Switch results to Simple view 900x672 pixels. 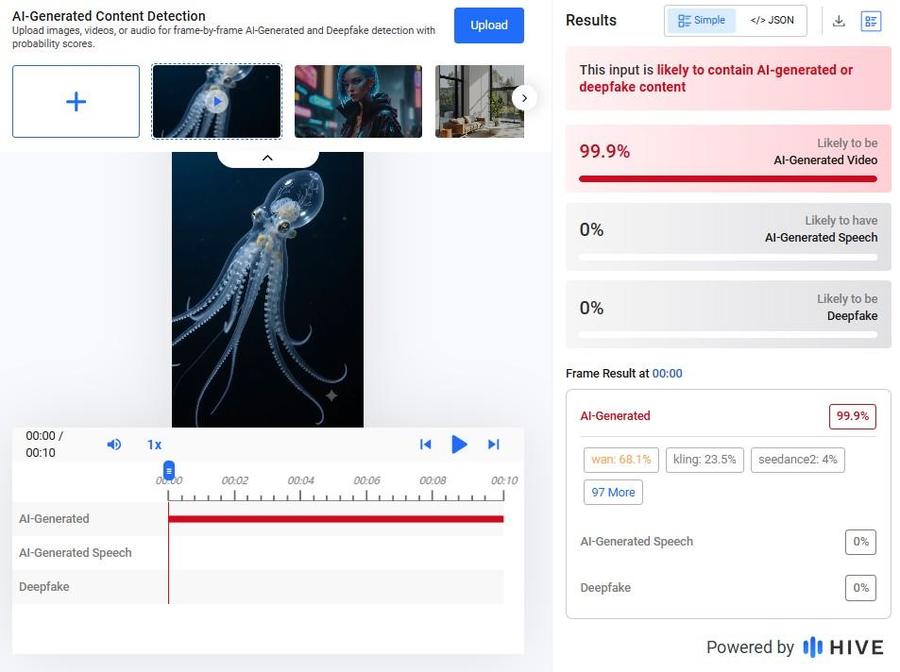tap(701, 20)
